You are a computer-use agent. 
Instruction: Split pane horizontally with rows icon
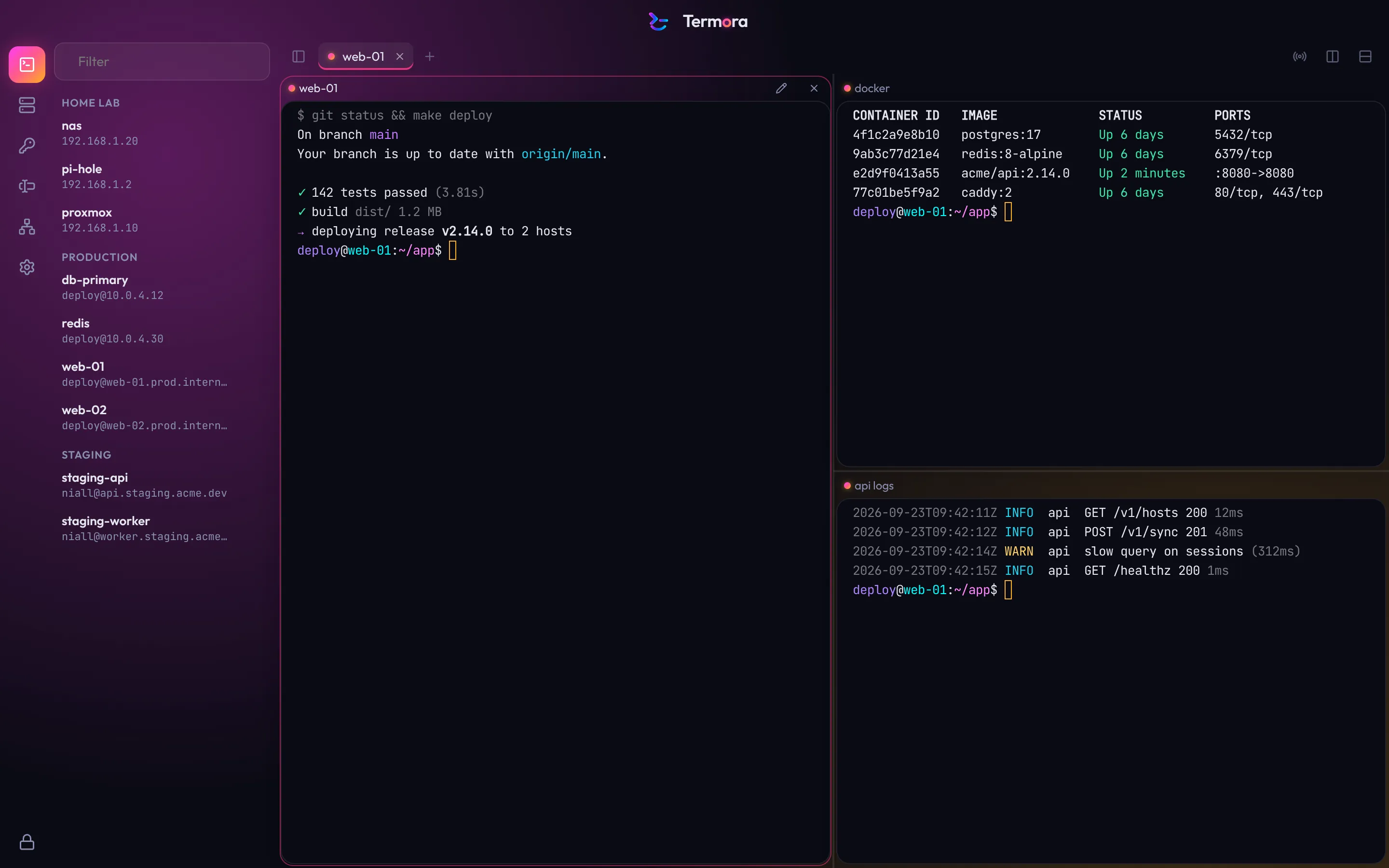(x=1365, y=56)
